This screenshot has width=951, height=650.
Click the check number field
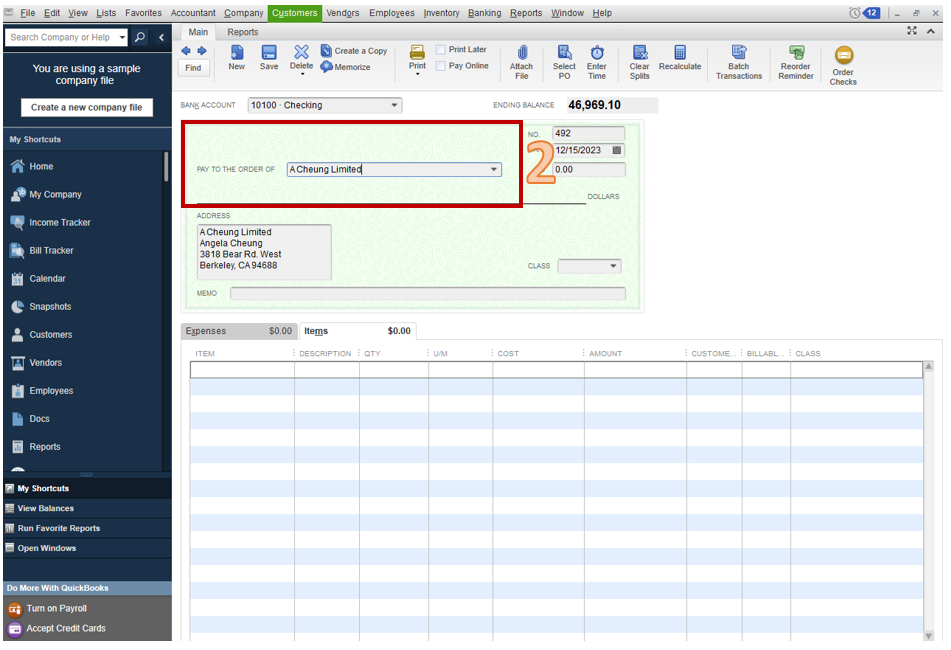(x=588, y=133)
